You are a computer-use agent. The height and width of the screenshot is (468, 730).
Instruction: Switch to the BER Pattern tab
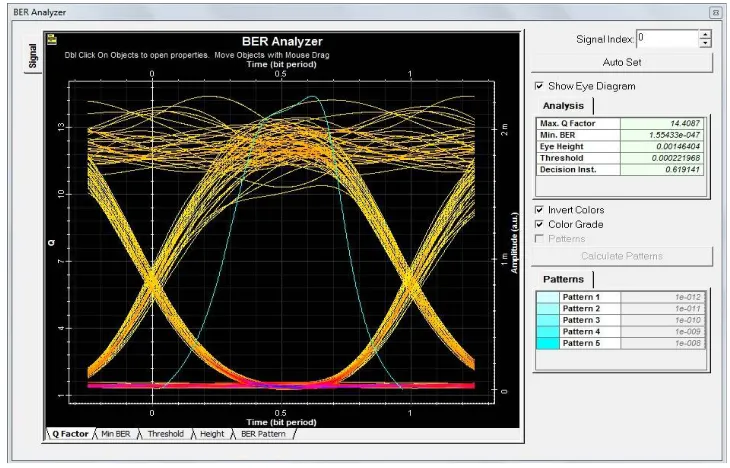tap(263, 434)
